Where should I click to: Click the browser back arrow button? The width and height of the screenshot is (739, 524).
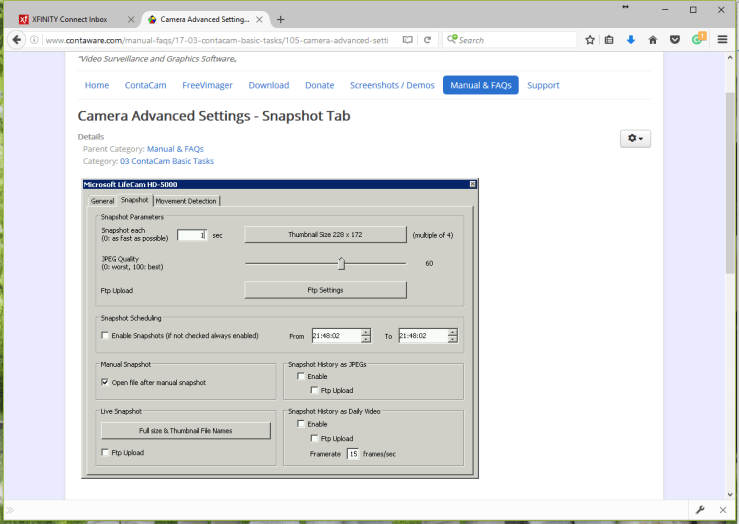17,40
